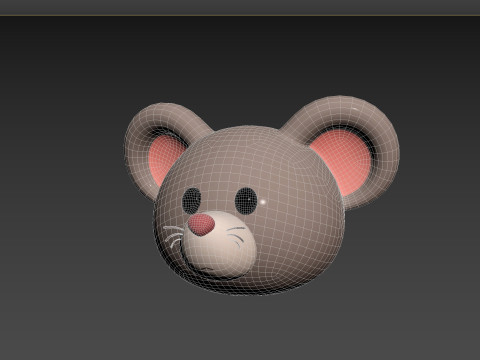480x360 pixels.
Task: Select the mouse's left black eye
Action: coord(192,201)
